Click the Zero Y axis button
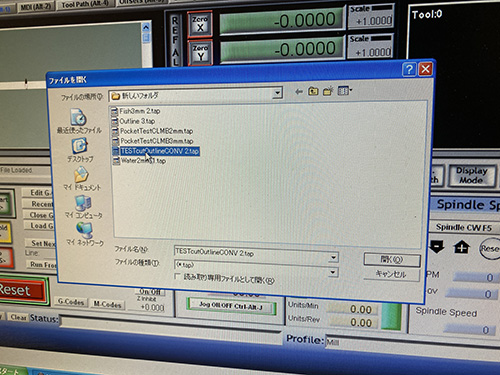The height and width of the screenshot is (375, 500). click(200, 53)
